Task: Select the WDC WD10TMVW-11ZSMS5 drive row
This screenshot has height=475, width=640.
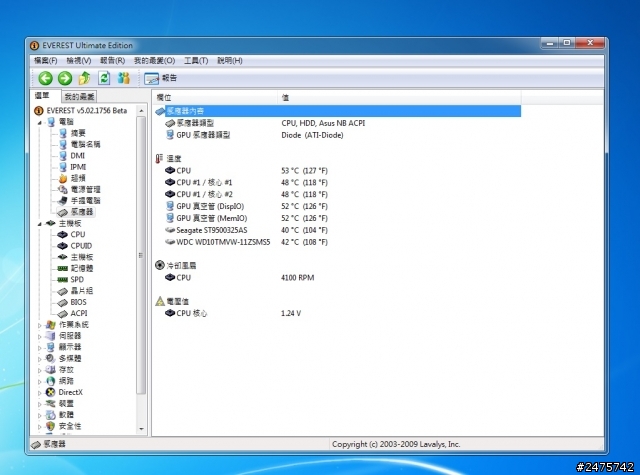Action: coord(338,242)
